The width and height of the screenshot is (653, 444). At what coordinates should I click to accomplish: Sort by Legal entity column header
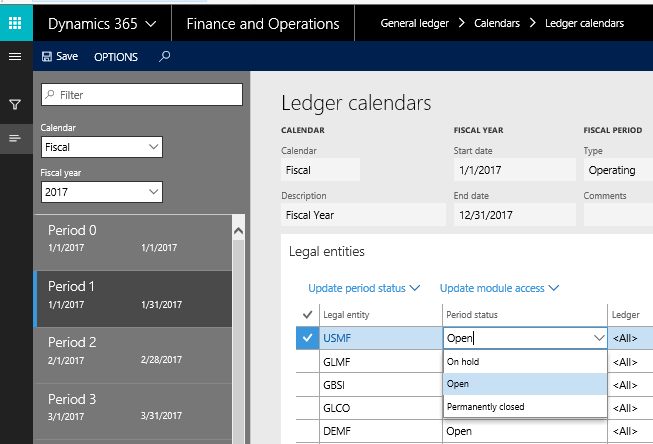click(346, 315)
